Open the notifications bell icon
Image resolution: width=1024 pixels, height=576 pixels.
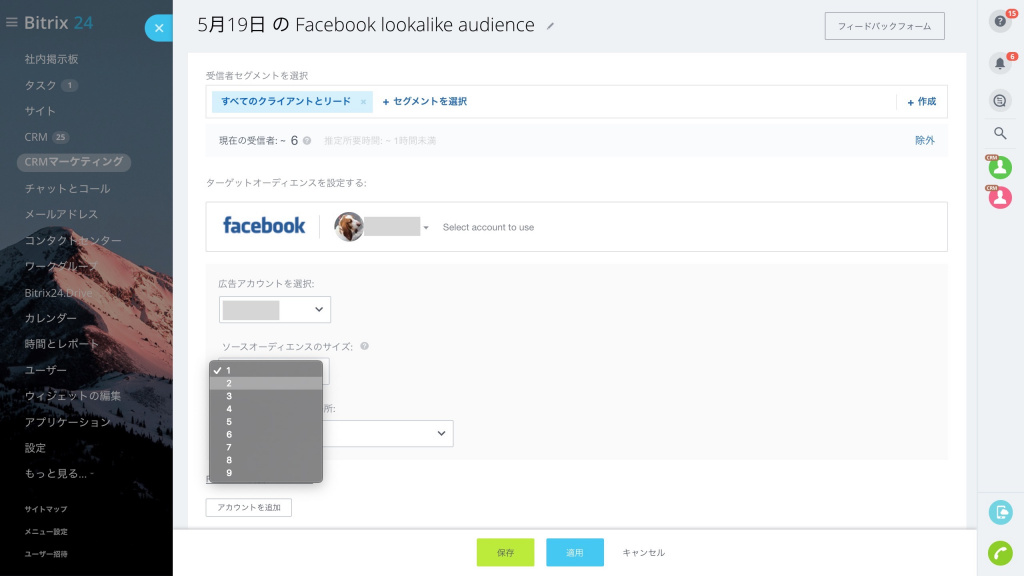(x=999, y=64)
